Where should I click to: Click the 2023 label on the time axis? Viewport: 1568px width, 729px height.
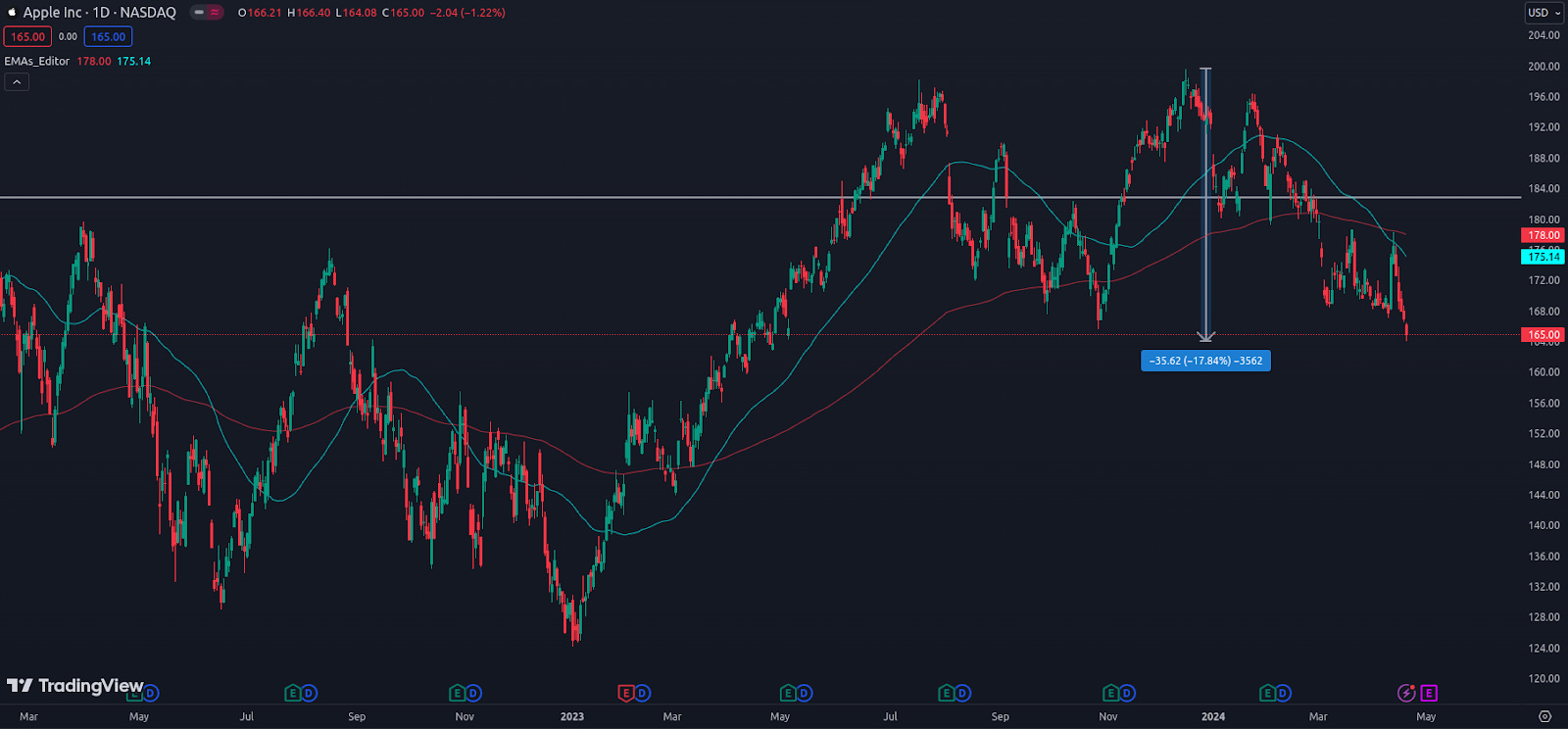(572, 716)
